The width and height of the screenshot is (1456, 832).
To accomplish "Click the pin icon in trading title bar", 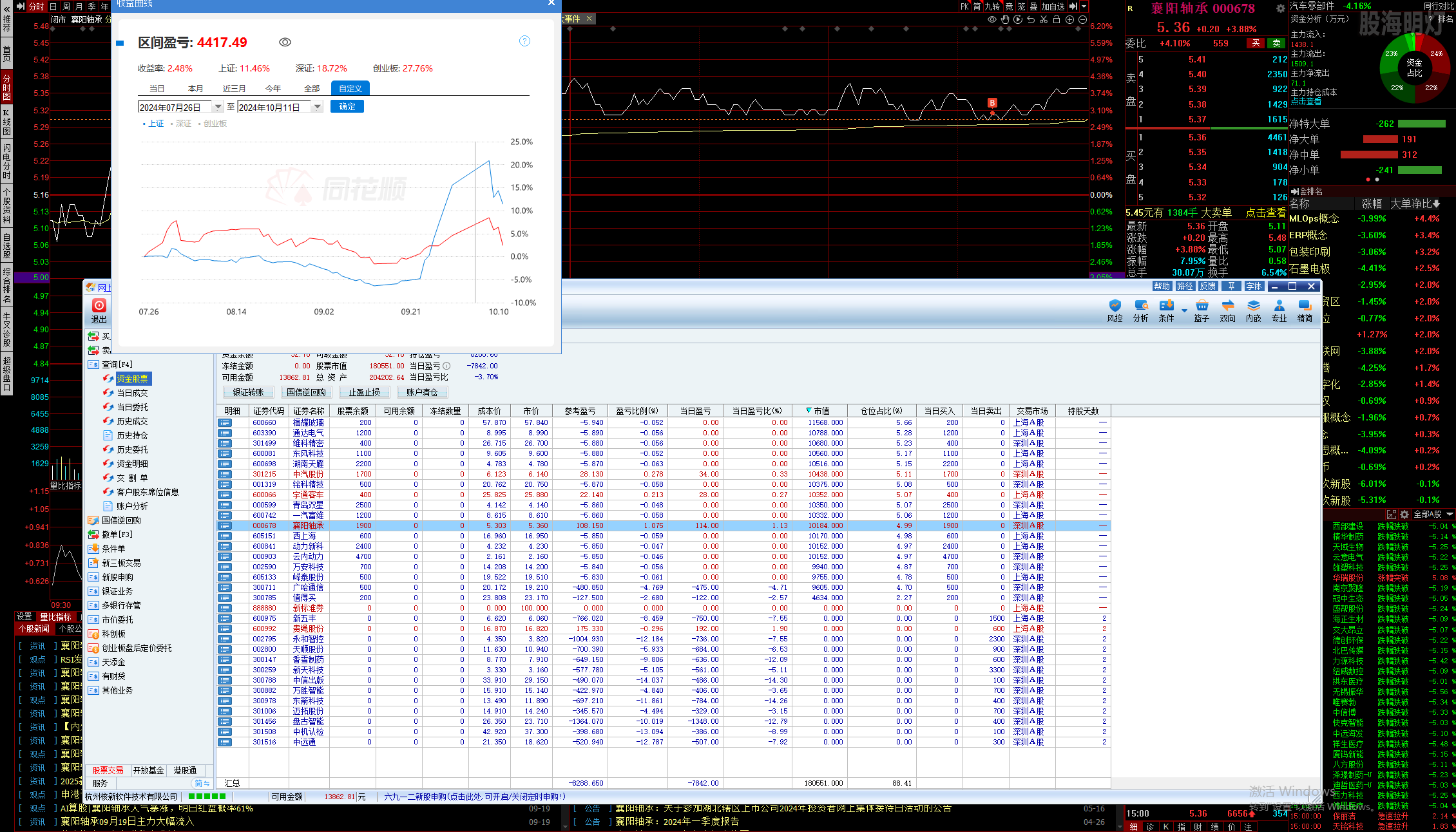I will click(1231, 286).
